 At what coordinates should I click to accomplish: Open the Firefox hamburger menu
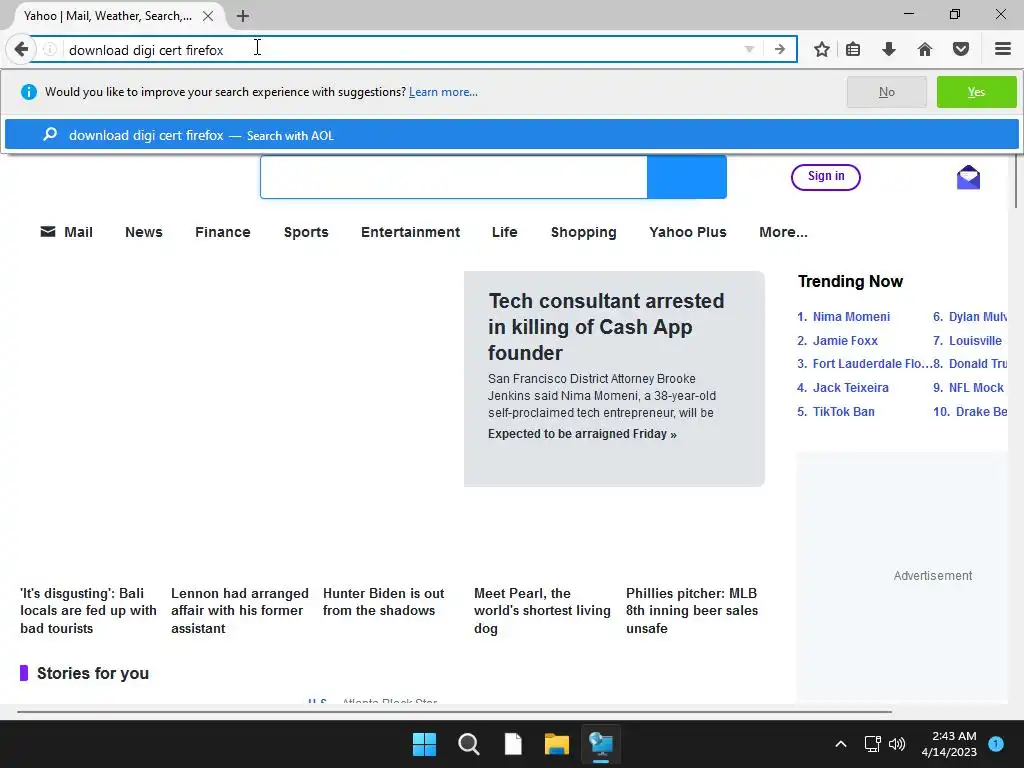(x=1002, y=49)
